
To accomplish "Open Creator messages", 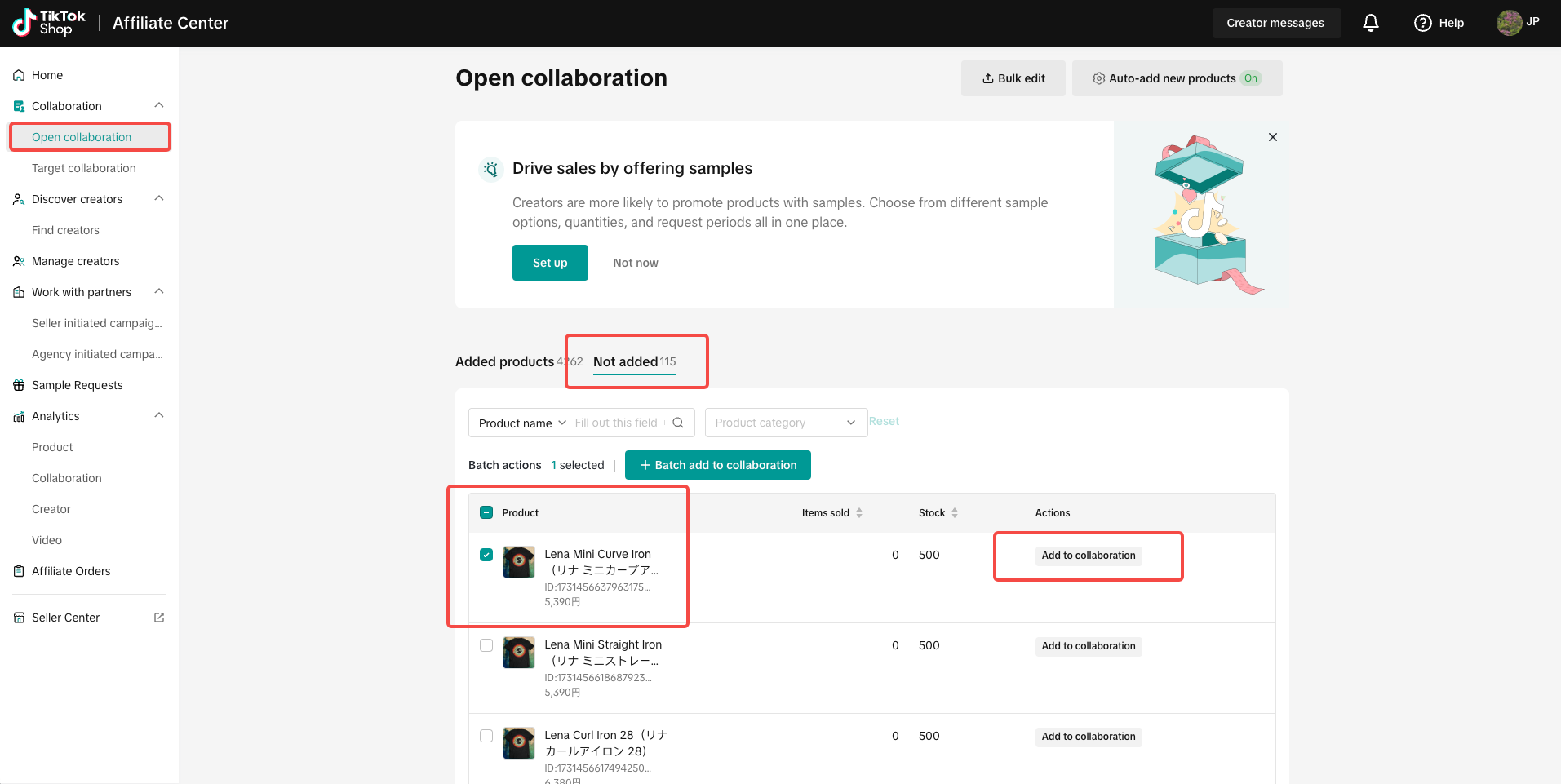I will tap(1275, 23).
